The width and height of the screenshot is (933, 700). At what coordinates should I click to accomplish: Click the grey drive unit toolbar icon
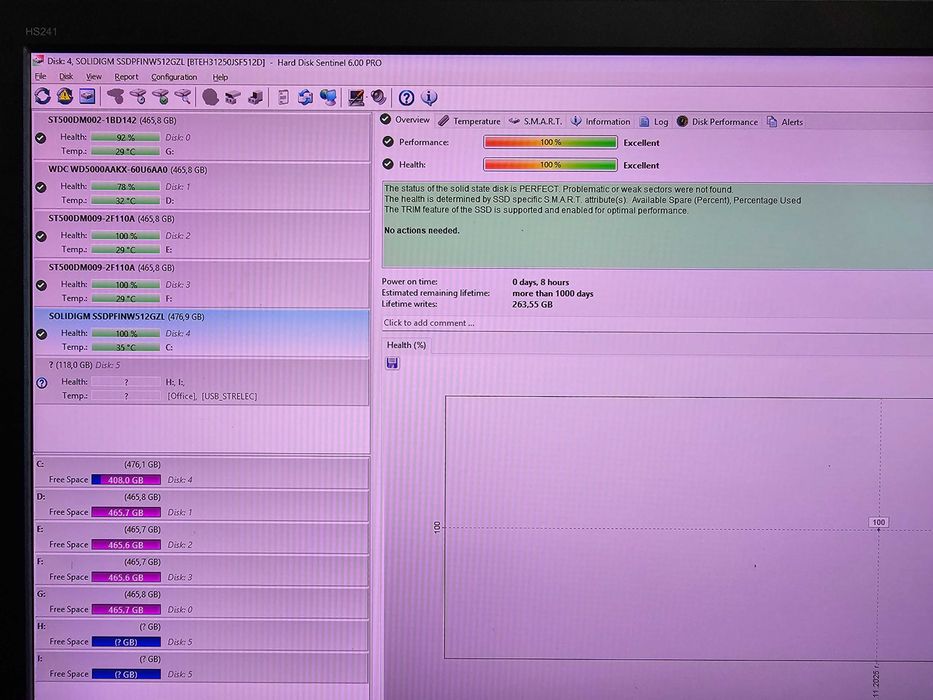pos(233,96)
